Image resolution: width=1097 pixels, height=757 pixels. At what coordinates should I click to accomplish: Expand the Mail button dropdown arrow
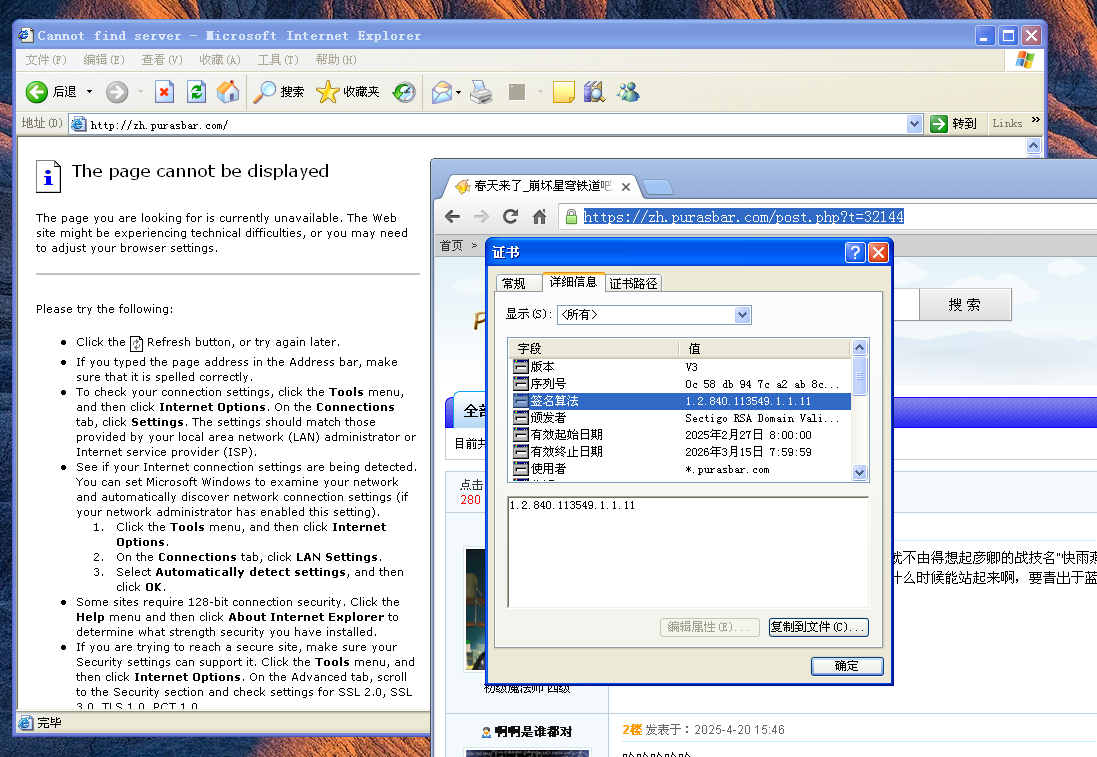pos(458,92)
